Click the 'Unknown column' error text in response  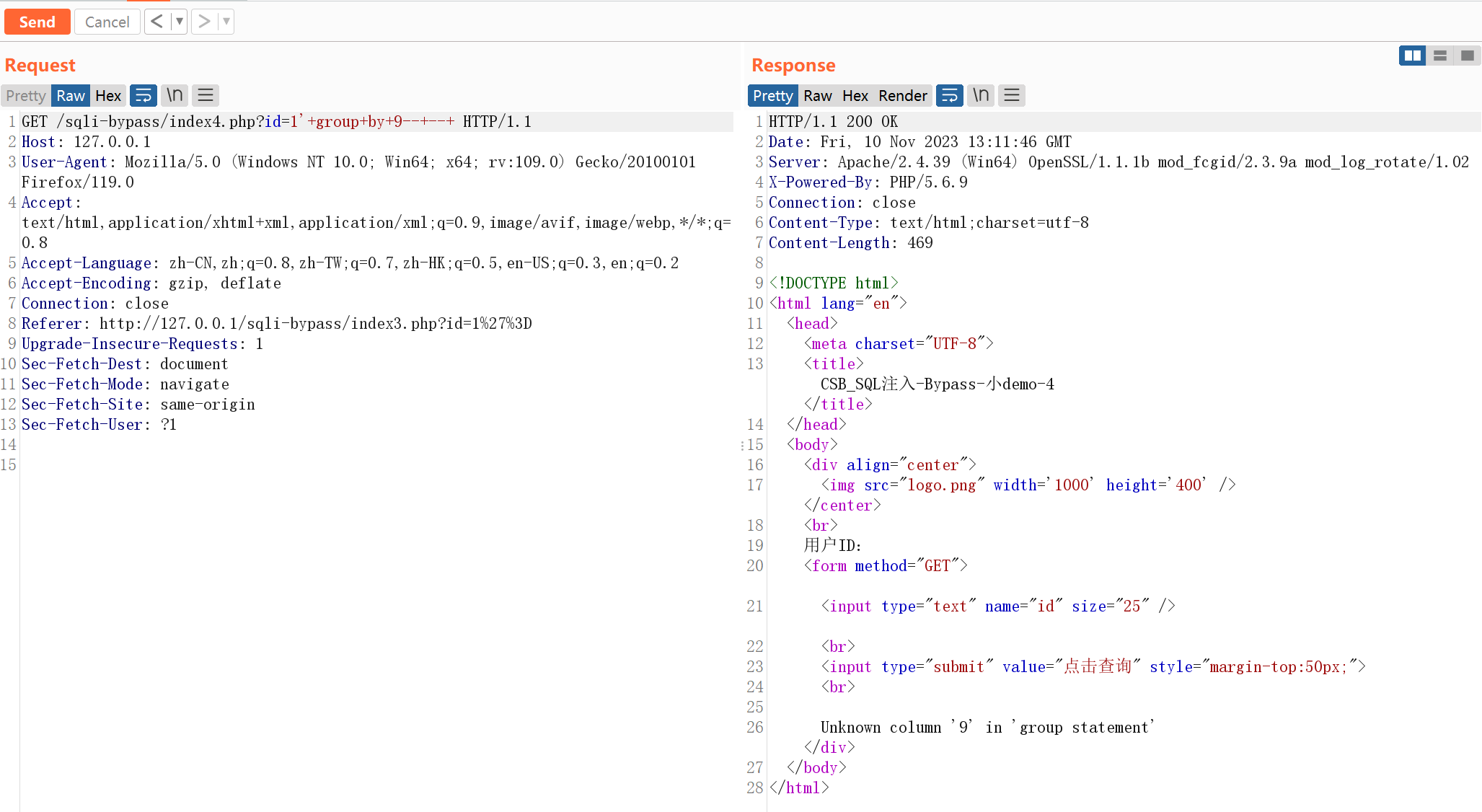tap(987, 727)
